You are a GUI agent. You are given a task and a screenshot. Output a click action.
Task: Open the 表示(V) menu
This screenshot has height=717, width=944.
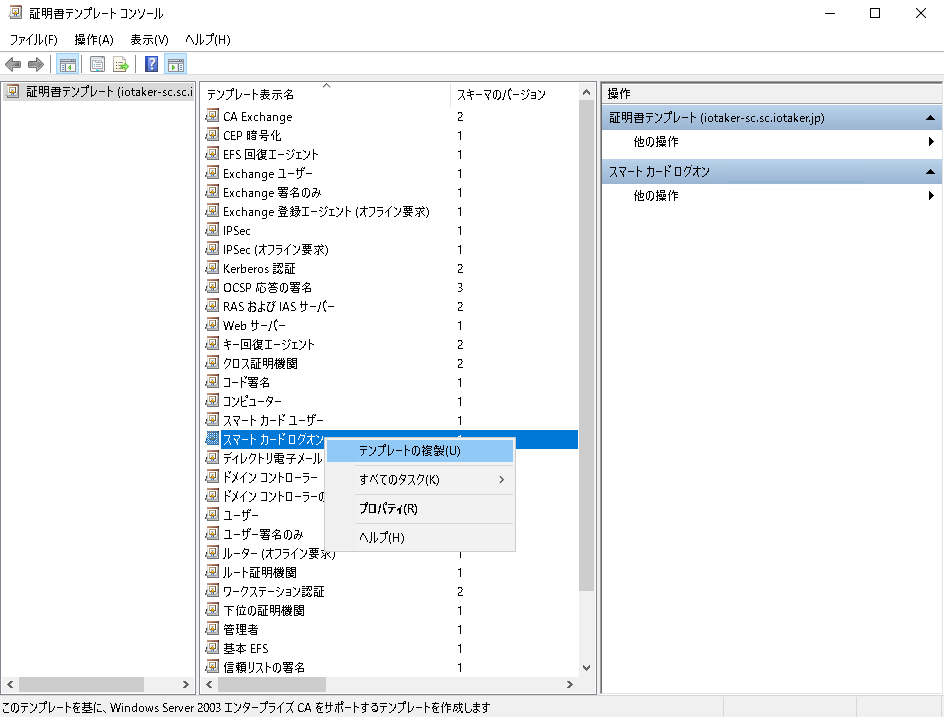149,39
